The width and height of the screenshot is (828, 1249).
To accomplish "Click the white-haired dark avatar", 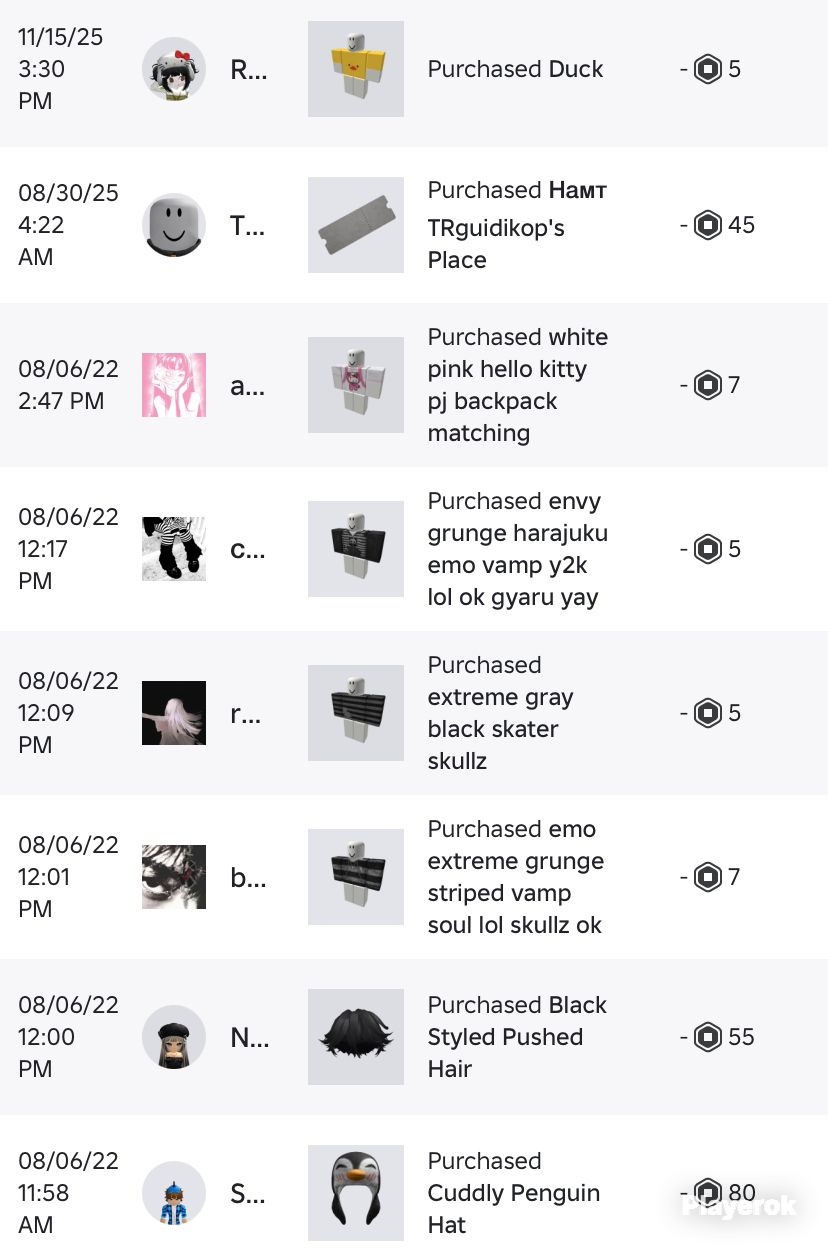I will click(x=174, y=713).
